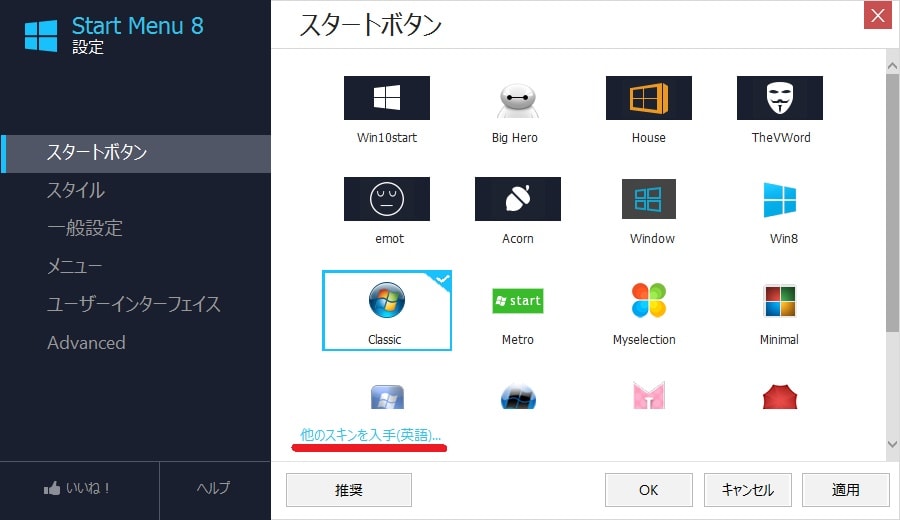Open the スタートボタン settings section
Image resolution: width=900 pixels, height=520 pixels.
tap(135, 154)
